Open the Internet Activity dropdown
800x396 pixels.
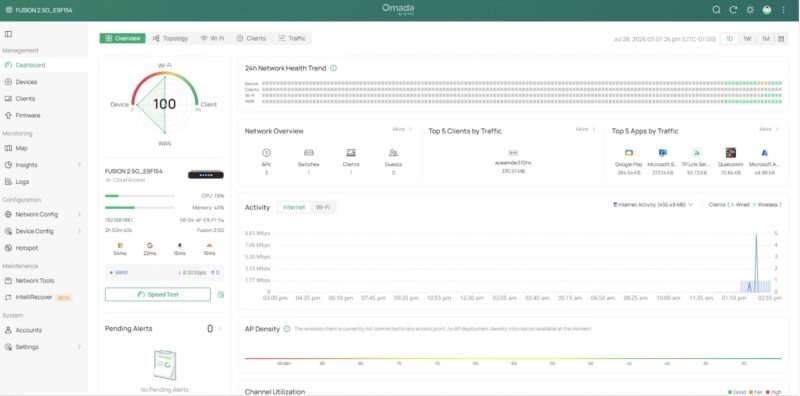653,205
